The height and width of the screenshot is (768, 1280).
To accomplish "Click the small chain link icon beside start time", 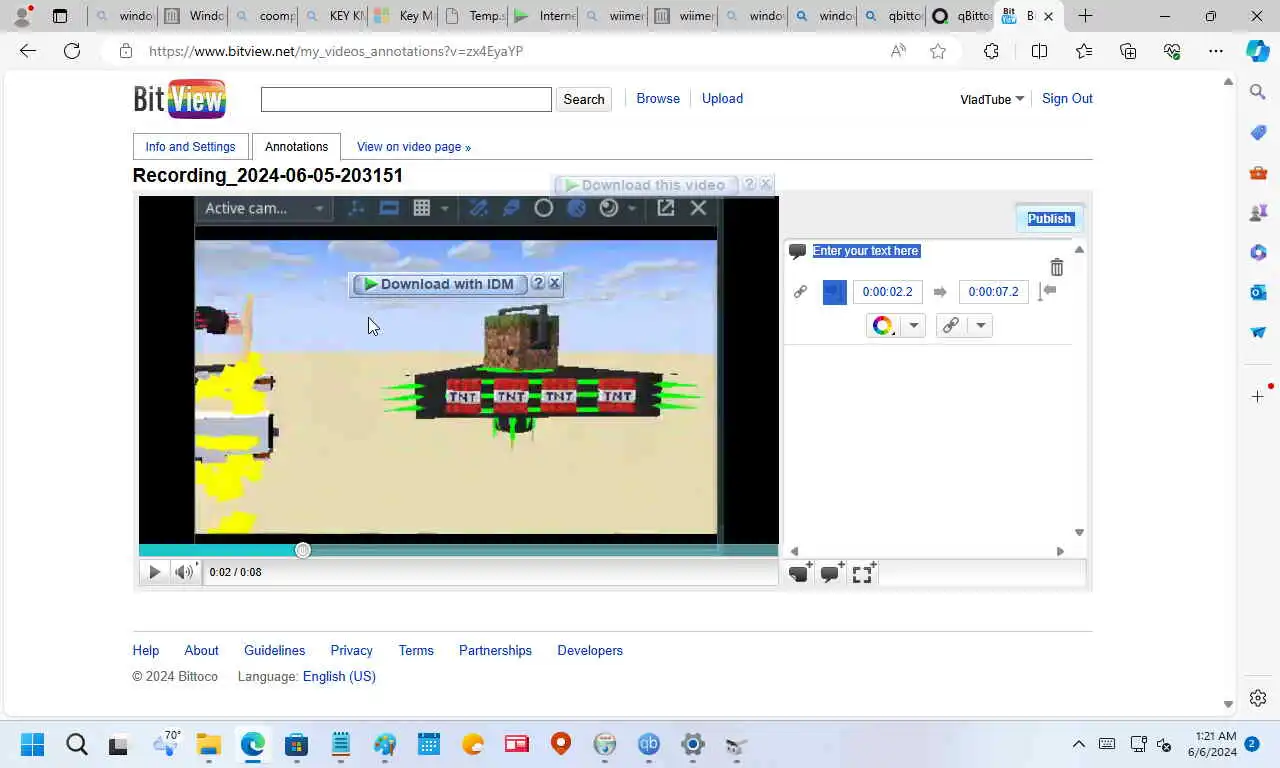I will coord(800,292).
